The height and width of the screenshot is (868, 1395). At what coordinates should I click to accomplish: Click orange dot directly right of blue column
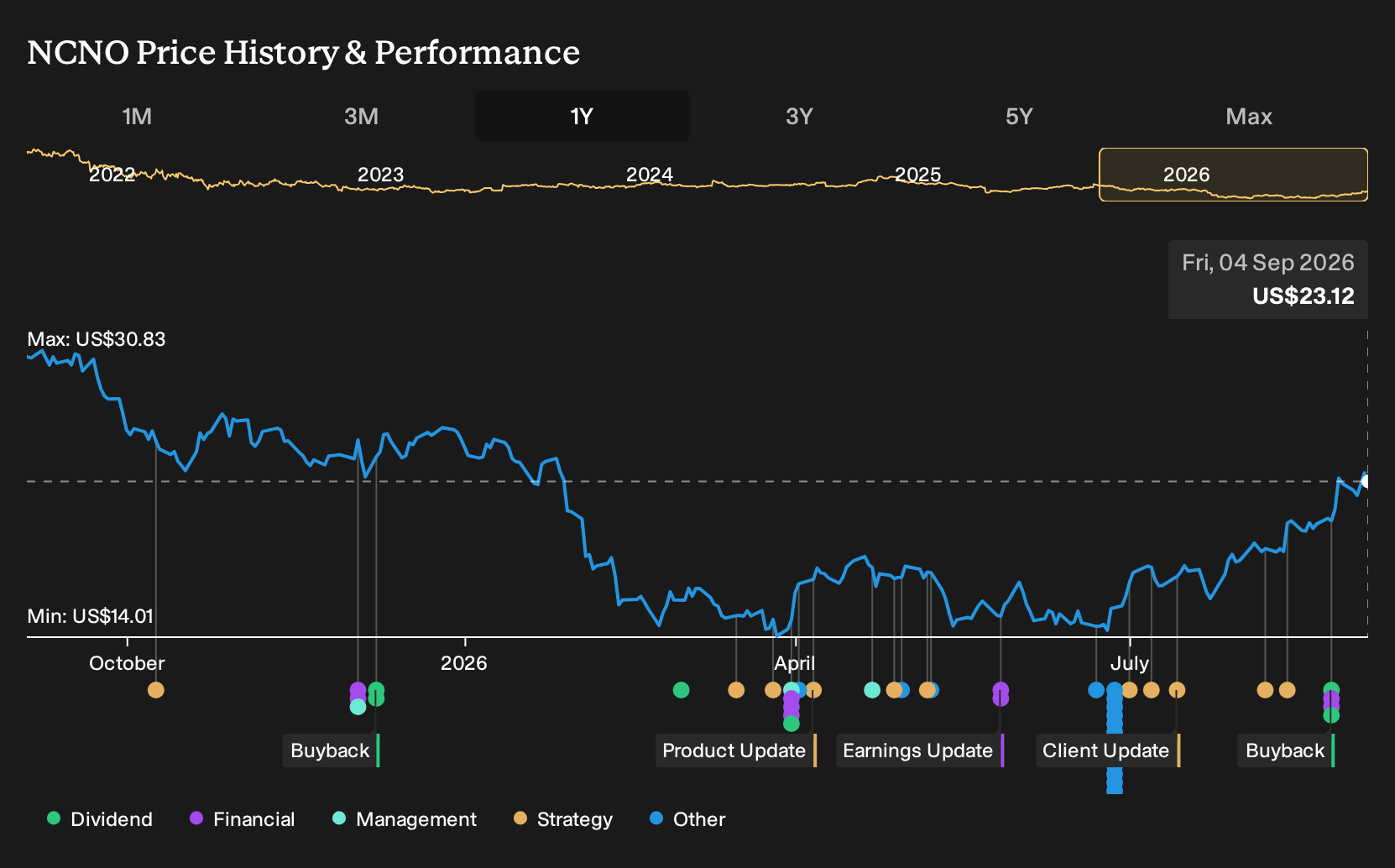(x=1130, y=690)
